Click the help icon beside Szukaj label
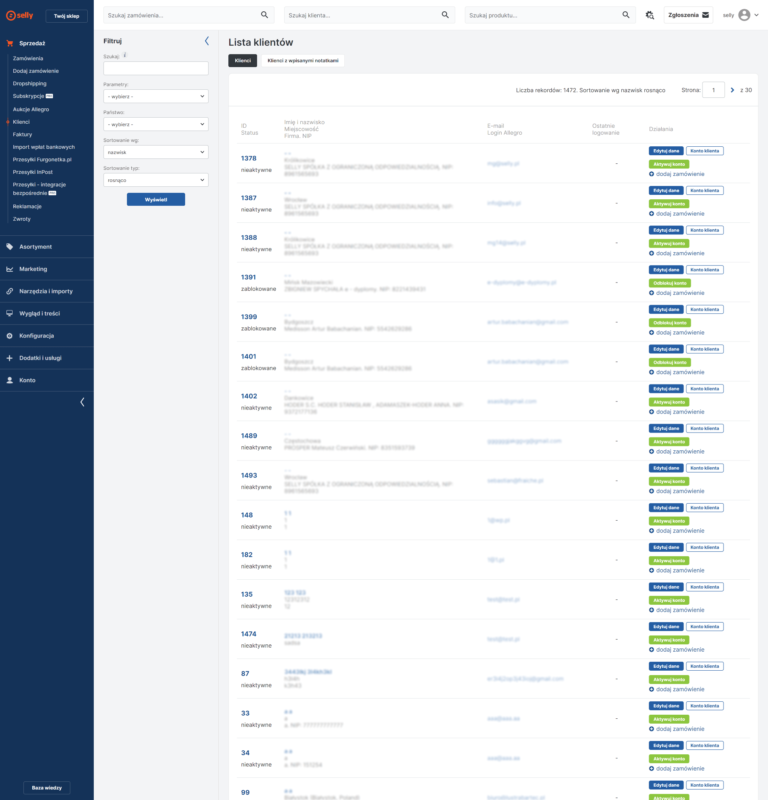Viewport: 768px width, 800px height. coord(125,56)
